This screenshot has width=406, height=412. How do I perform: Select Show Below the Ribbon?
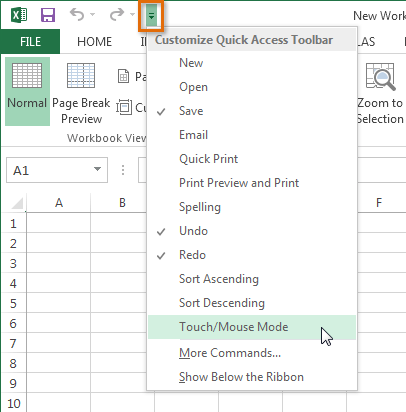pyautogui.click(x=252, y=377)
